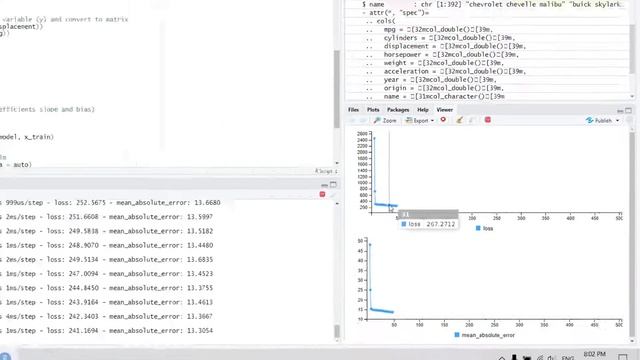Click the origin column spec line
Image resolution: width=640 pixels, height=360 pixels.
[x=435, y=88]
